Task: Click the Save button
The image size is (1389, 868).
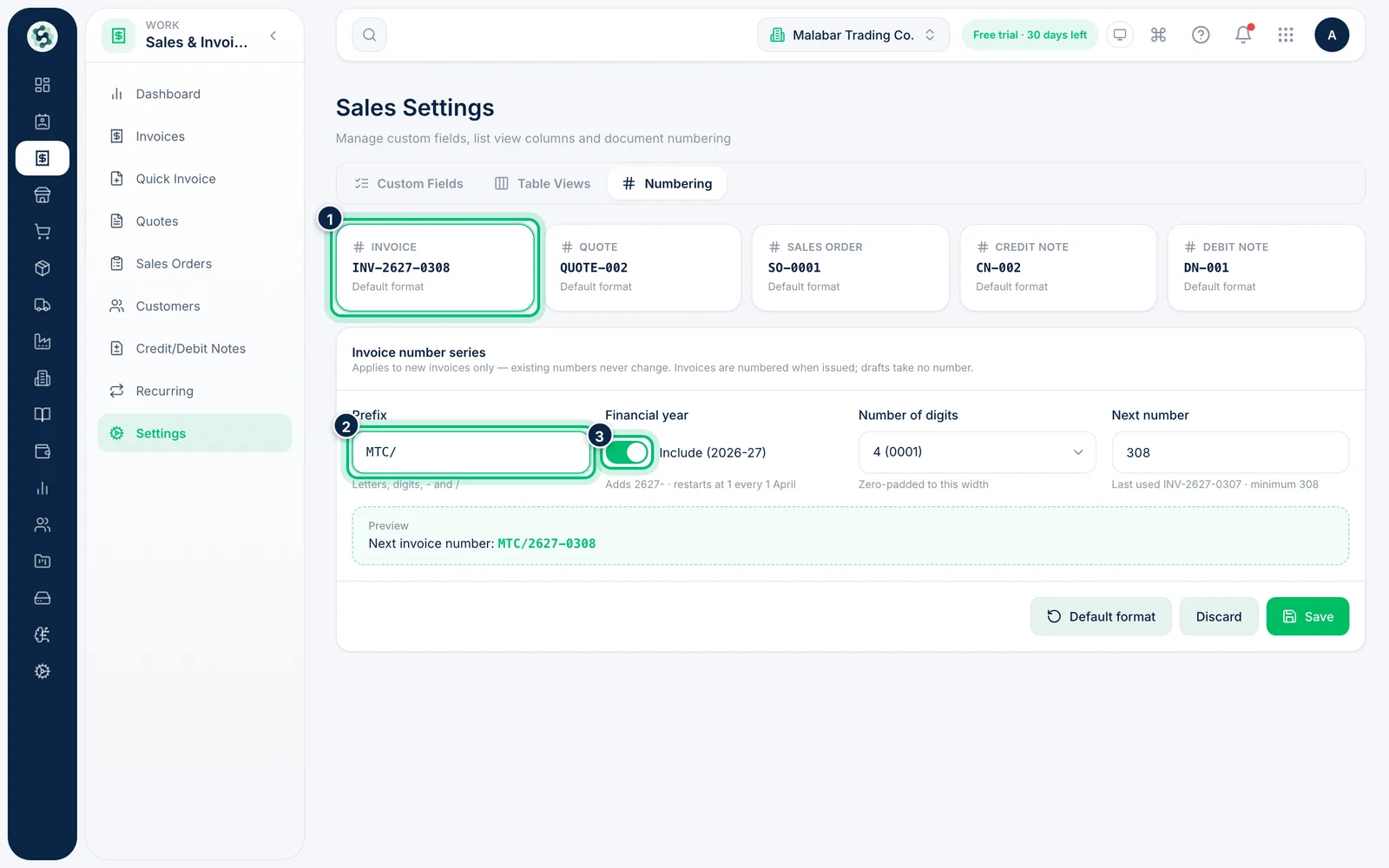Action: coord(1307,616)
